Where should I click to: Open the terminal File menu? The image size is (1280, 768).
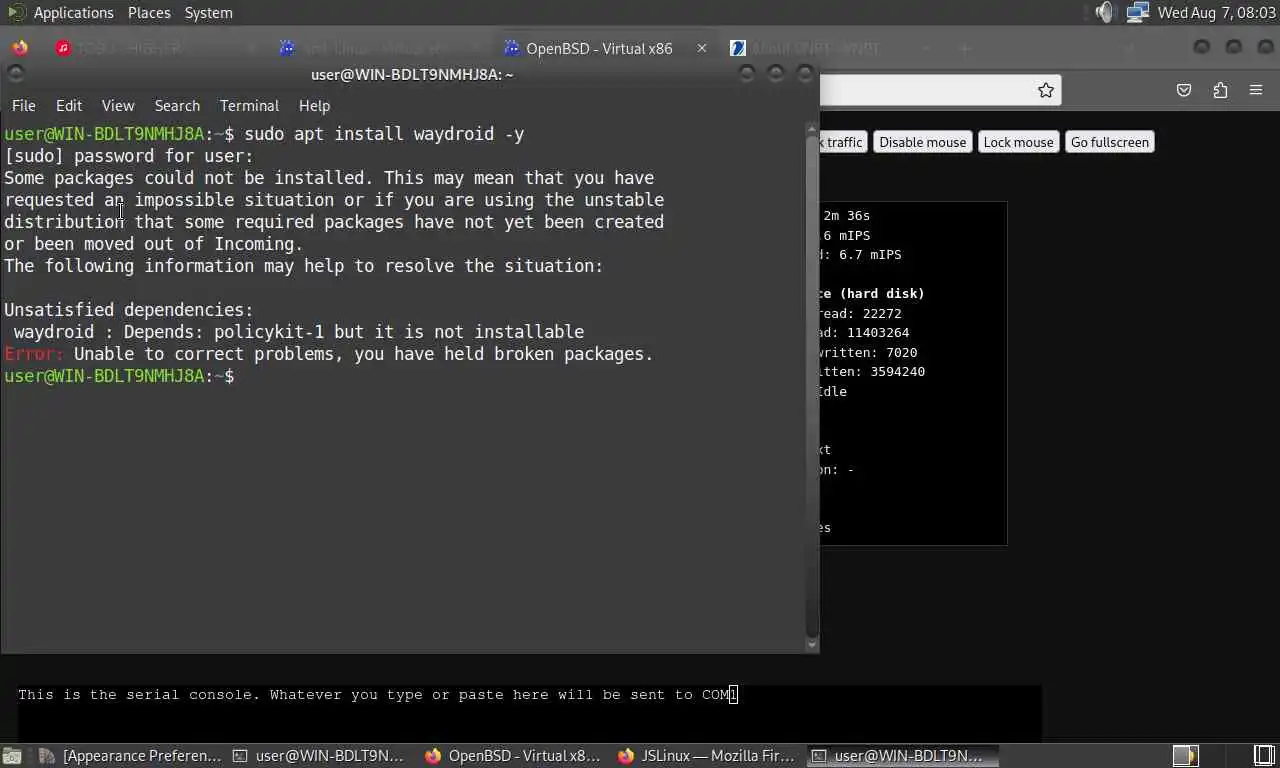click(23, 105)
